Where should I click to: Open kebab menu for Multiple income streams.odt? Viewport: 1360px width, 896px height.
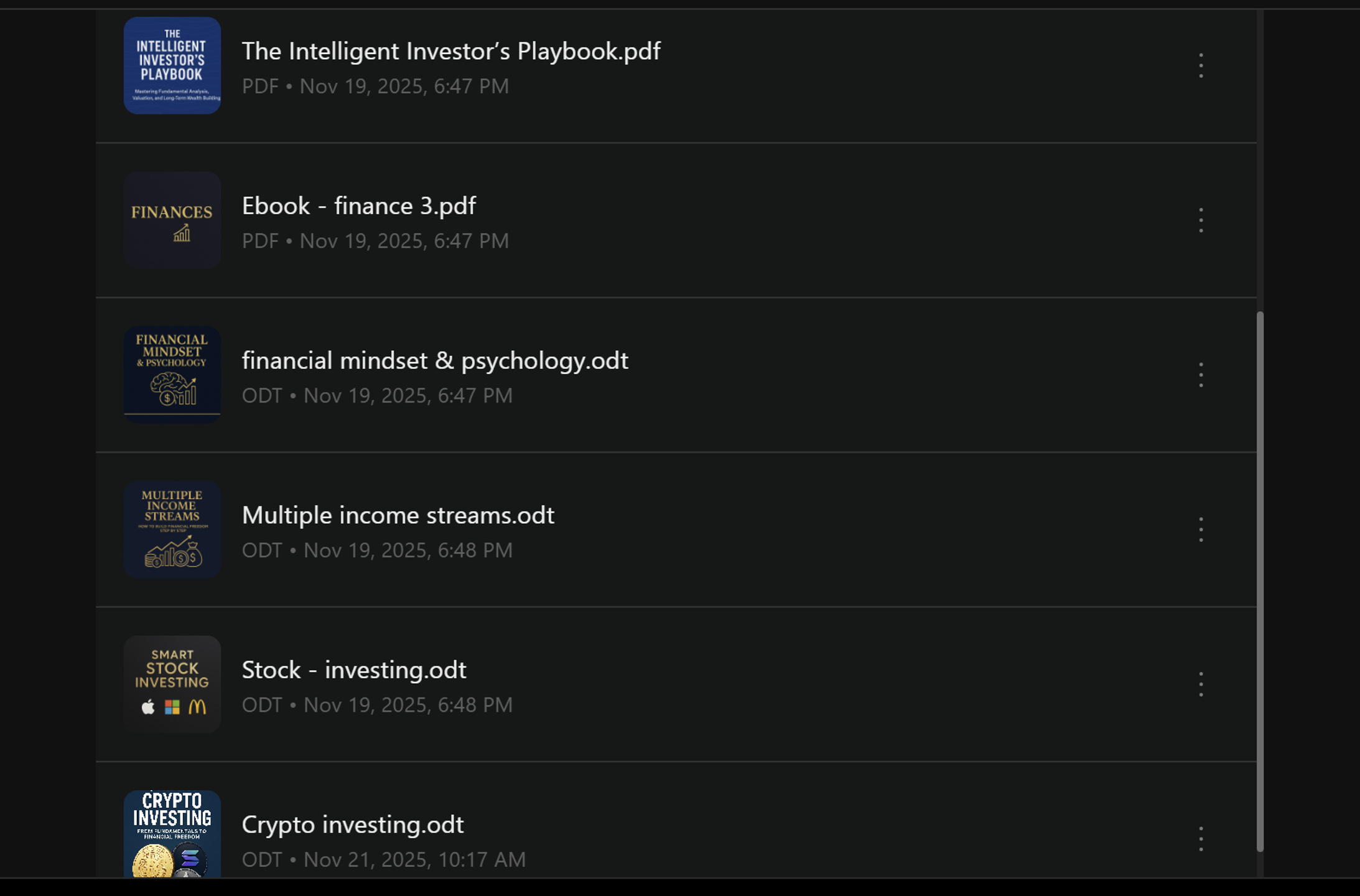(x=1201, y=530)
